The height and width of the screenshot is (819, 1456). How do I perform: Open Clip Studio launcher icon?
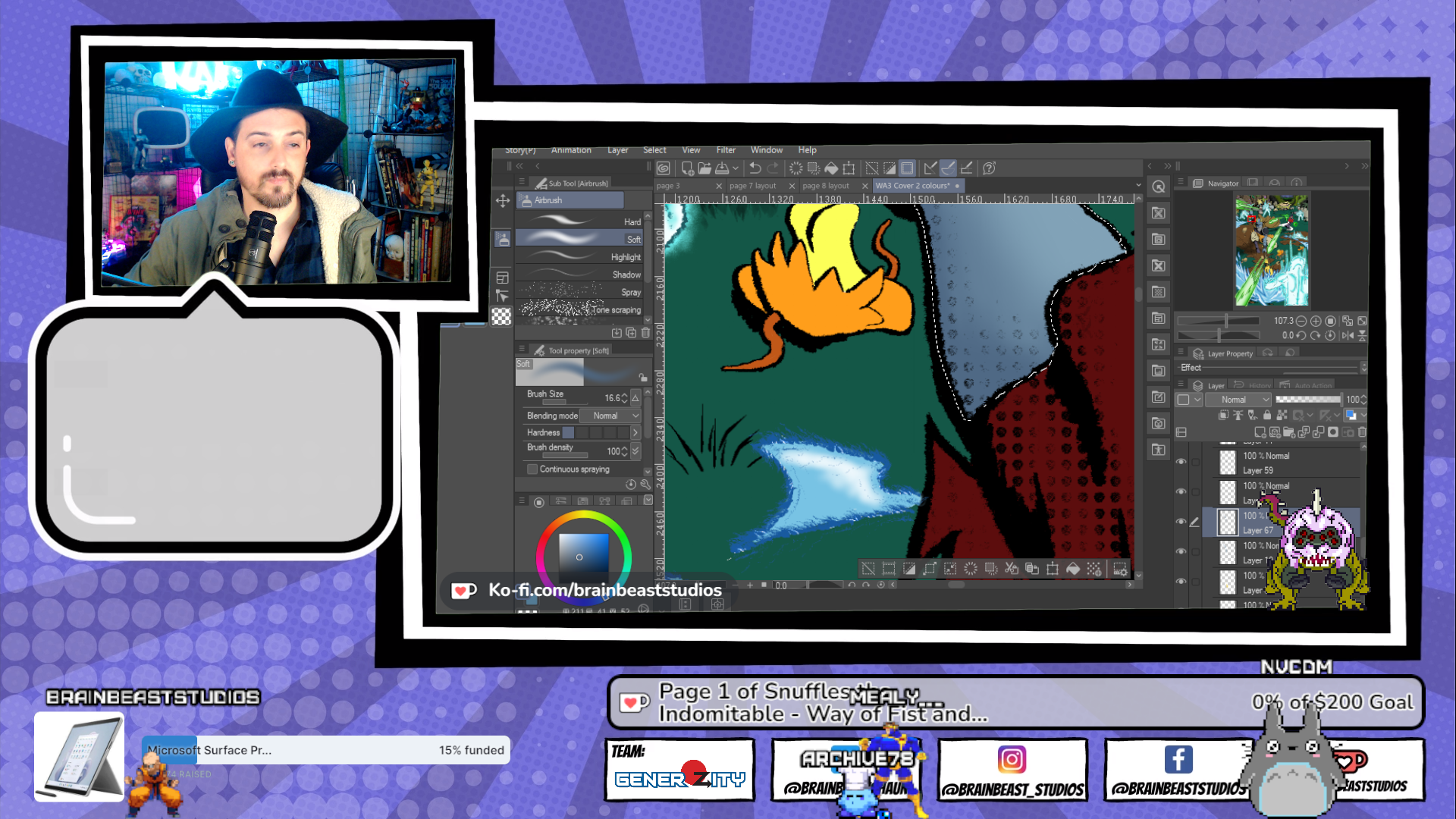tap(664, 168)
